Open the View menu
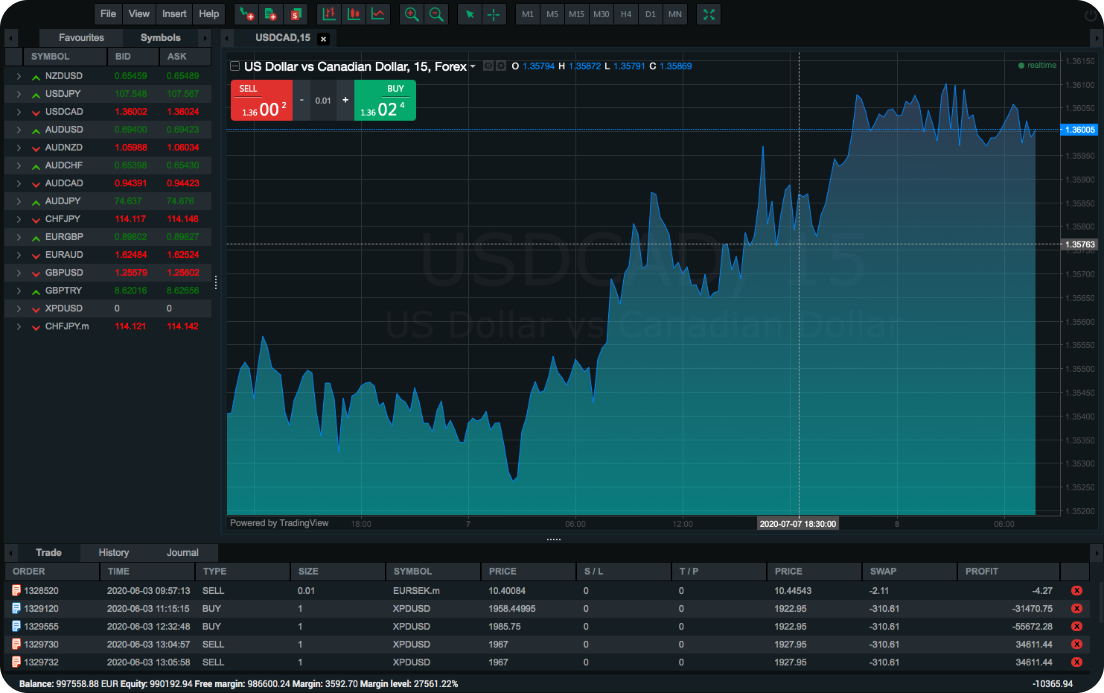1104x693 pixels. pos(139,14)
